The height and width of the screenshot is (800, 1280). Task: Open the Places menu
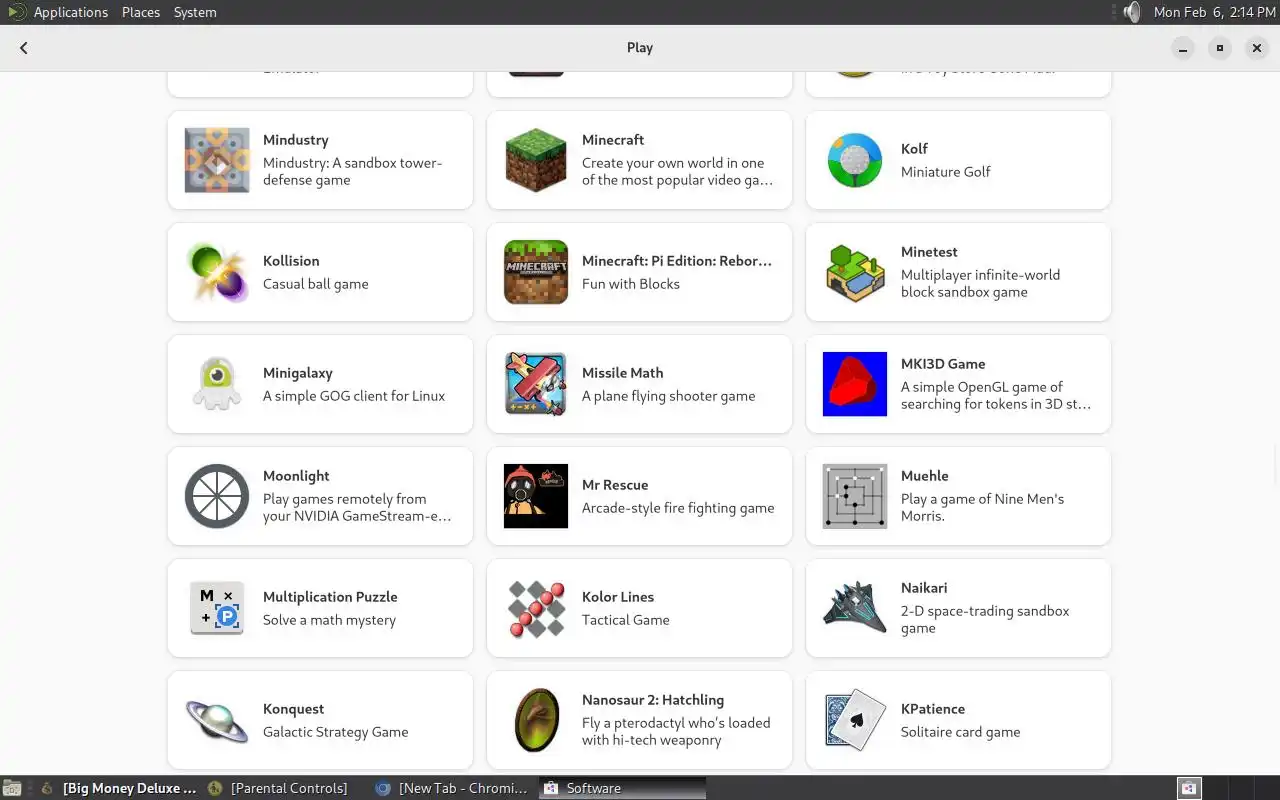(x=141, y=12)
